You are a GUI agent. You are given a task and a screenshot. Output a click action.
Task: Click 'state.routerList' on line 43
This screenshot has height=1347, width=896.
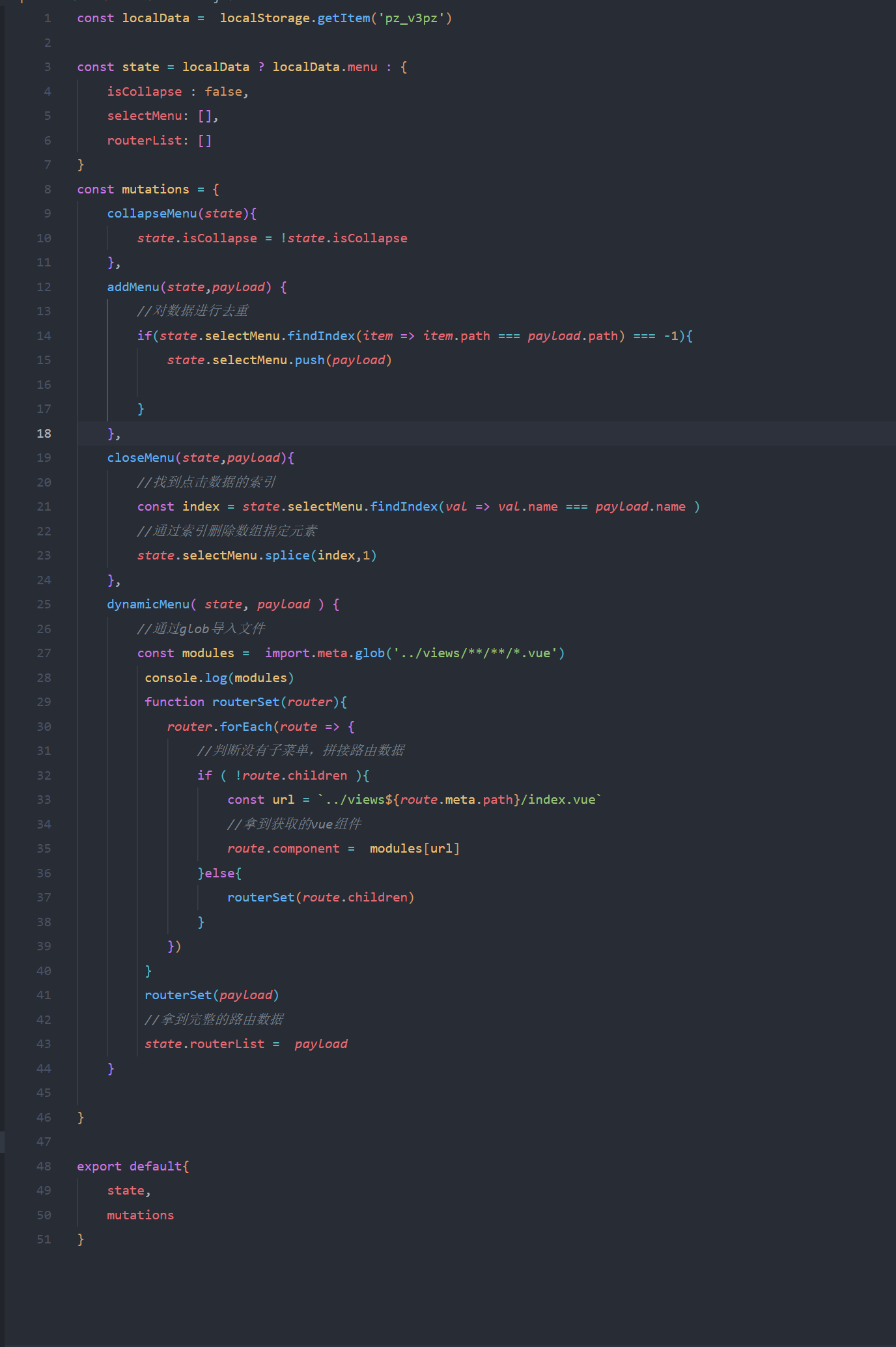[x=204, y=1044]
